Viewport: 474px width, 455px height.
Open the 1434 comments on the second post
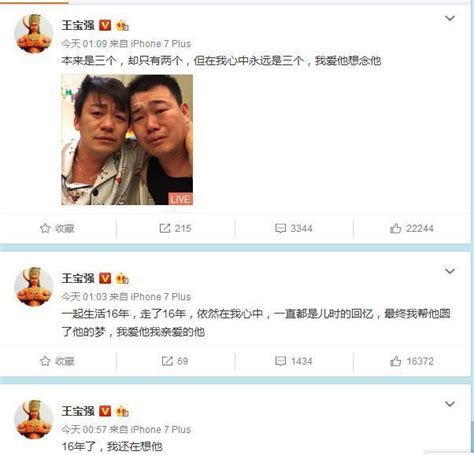point(294,361)
